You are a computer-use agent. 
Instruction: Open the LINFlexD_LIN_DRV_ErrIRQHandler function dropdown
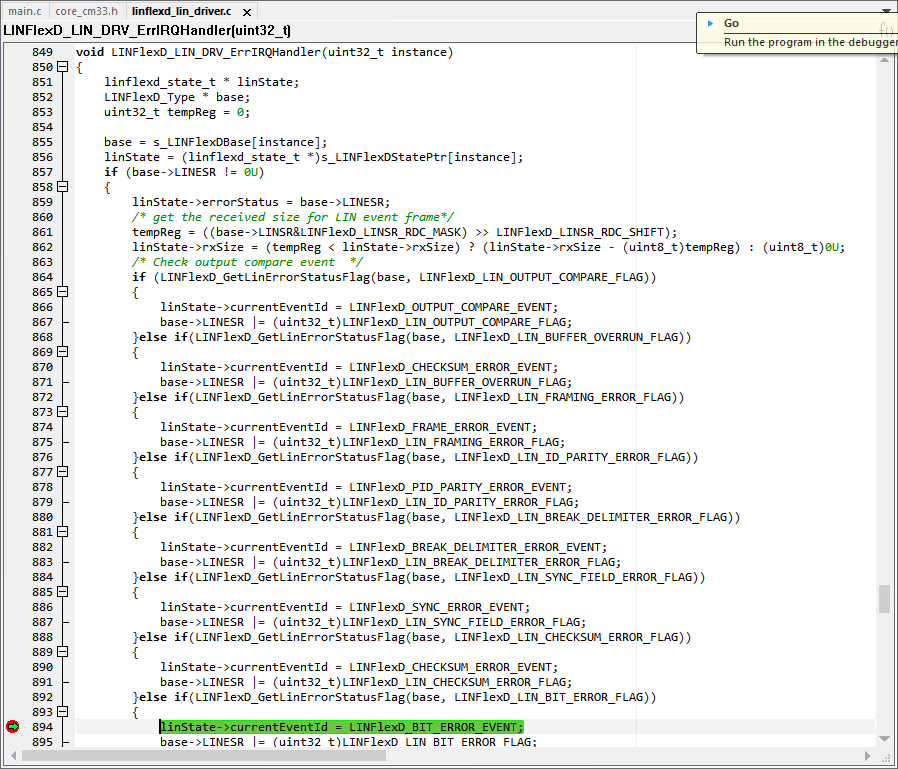pos(147,30)
